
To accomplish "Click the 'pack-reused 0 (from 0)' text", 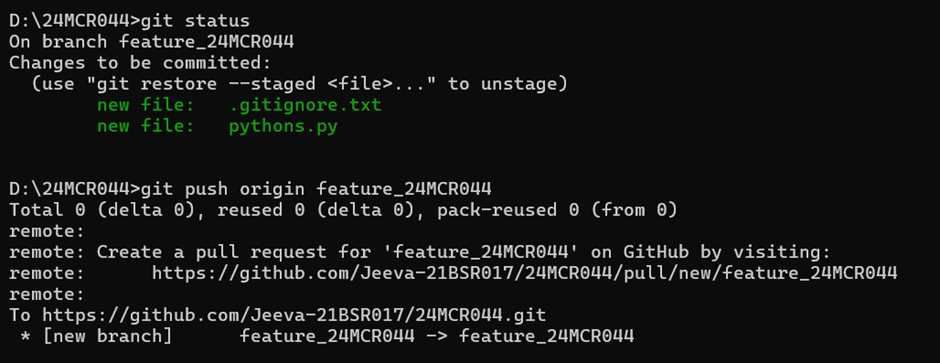I will coord(557,210).
